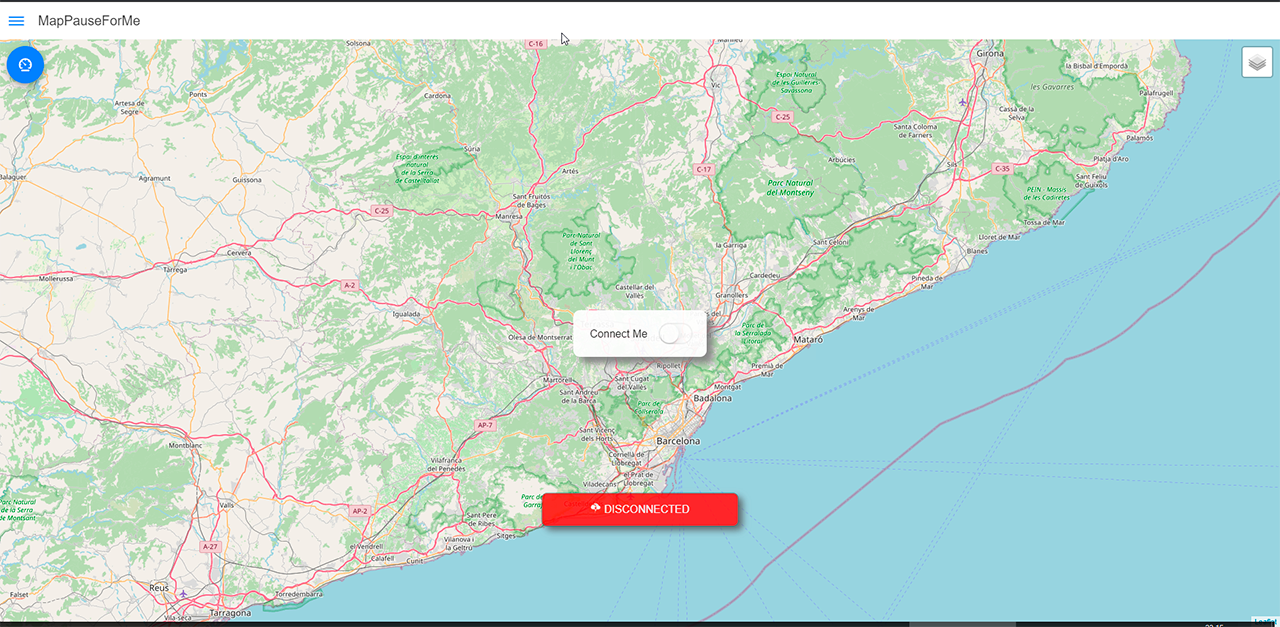
Task: Click the Parc Natural del Montseny label
Action: tap(790, 188)
